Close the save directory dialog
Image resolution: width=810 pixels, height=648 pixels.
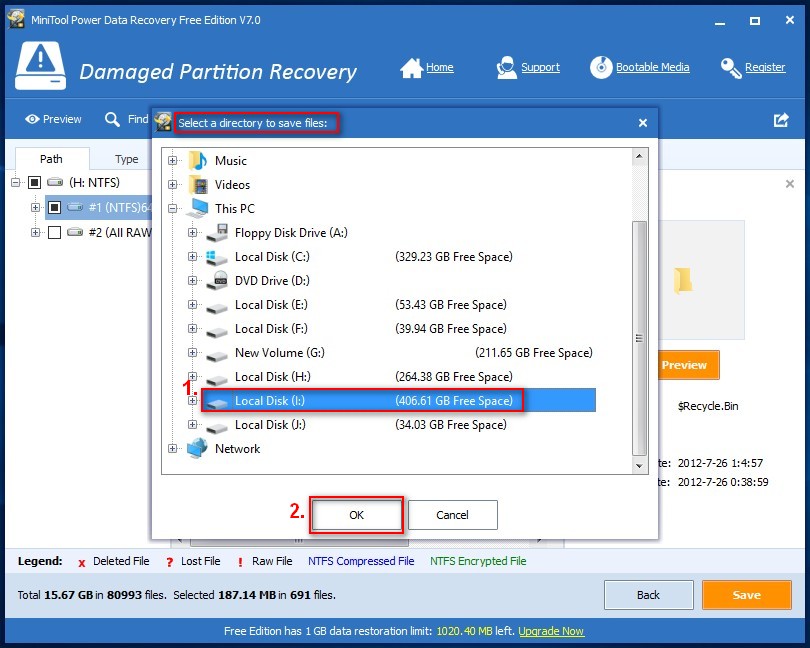[x=643, y=123]
